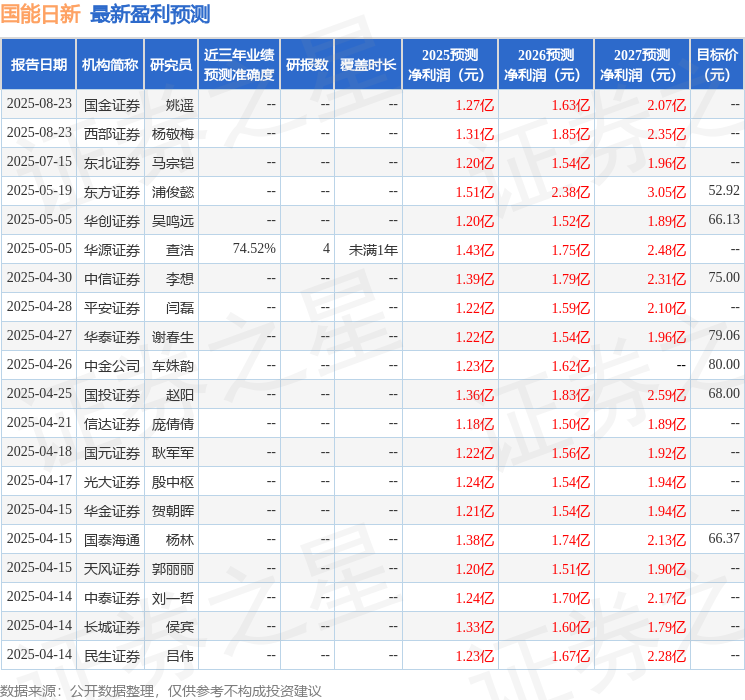This screenshot has width=745, height=700.
Task: Click the 民生证券 institution cell
Action: point(112,656)
